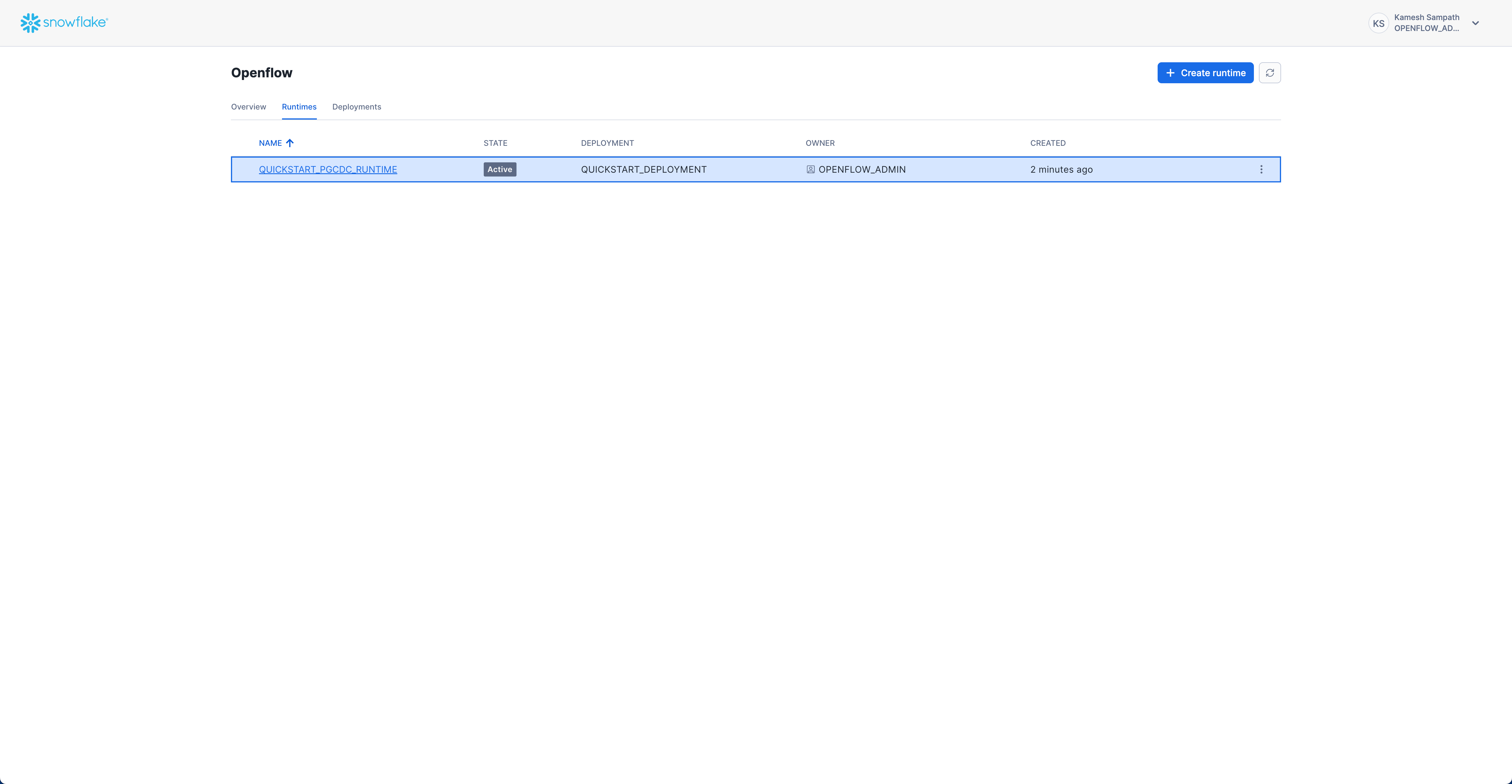Switch to the Overview tab
This screenshot has width=1512, height=784.
tap(248, 107)
